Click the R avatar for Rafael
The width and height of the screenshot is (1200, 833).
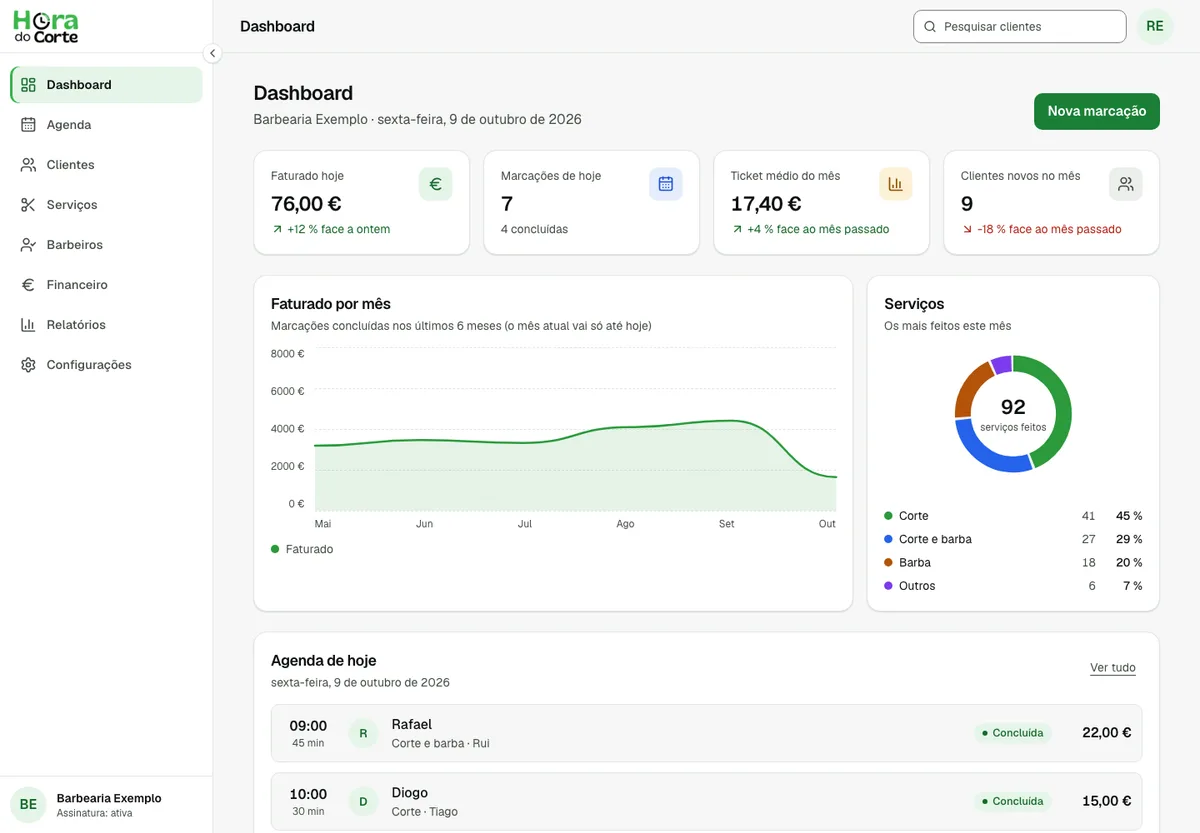click(x=363, y=733)
